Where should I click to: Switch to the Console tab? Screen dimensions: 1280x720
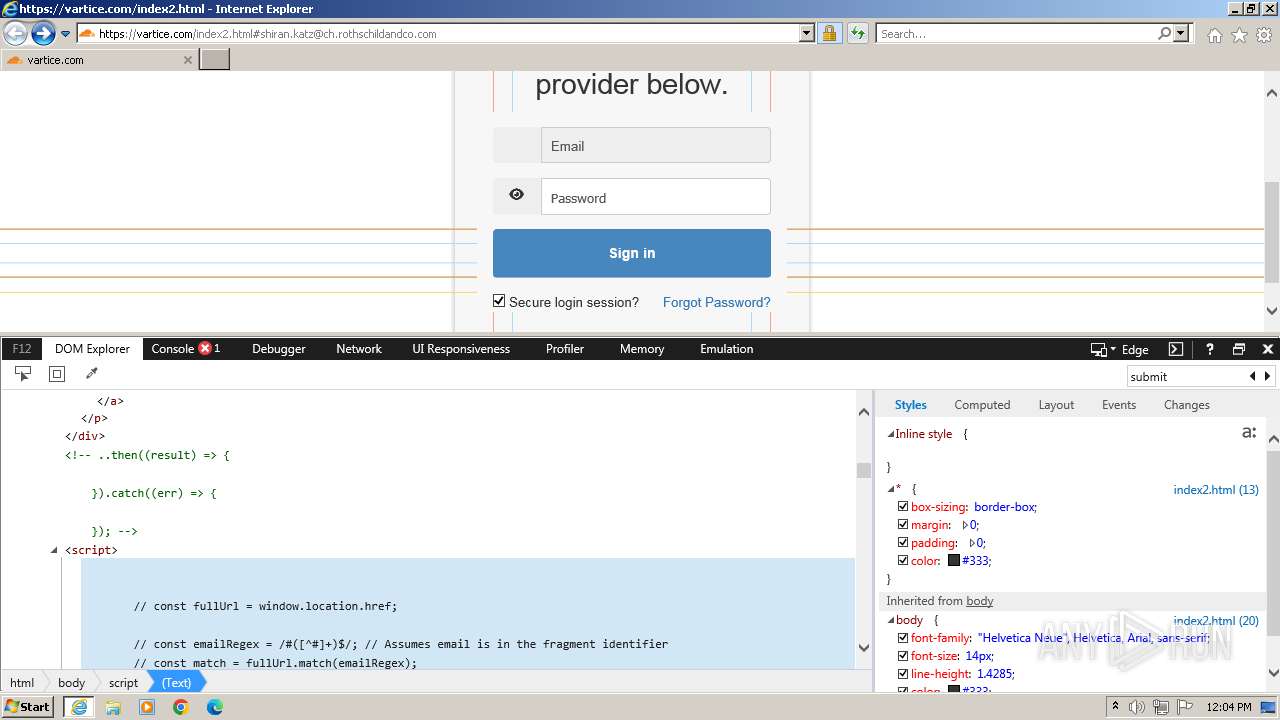(185, 349)
